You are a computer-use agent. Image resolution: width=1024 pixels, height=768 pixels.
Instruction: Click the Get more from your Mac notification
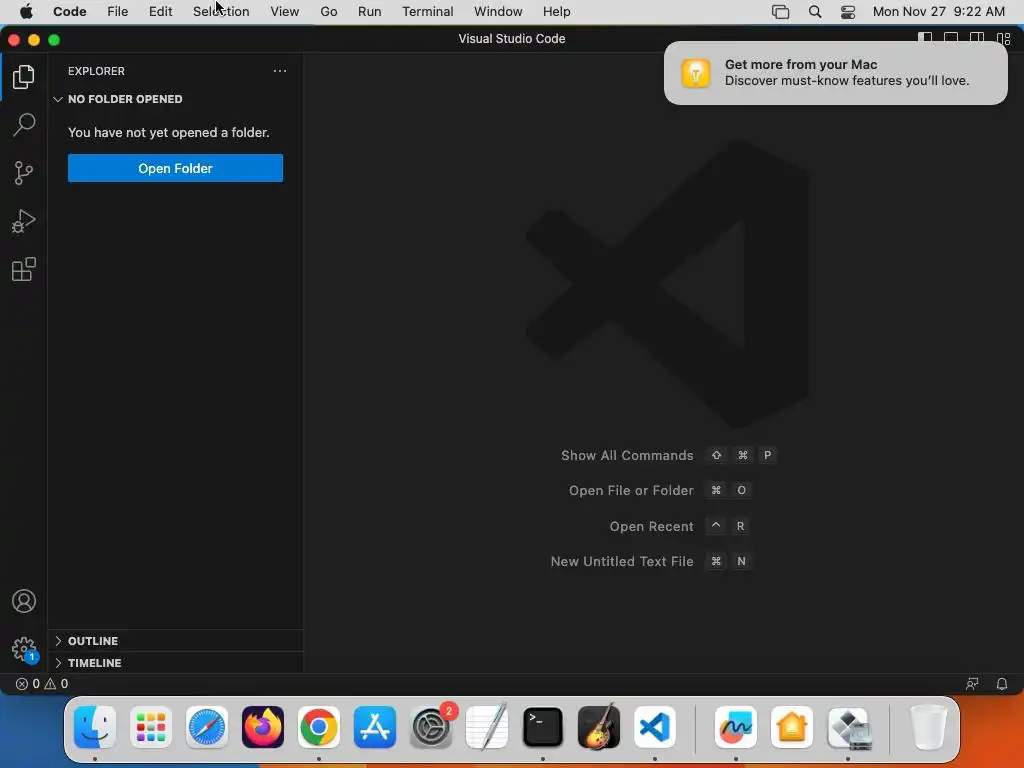tap(835, 73)
